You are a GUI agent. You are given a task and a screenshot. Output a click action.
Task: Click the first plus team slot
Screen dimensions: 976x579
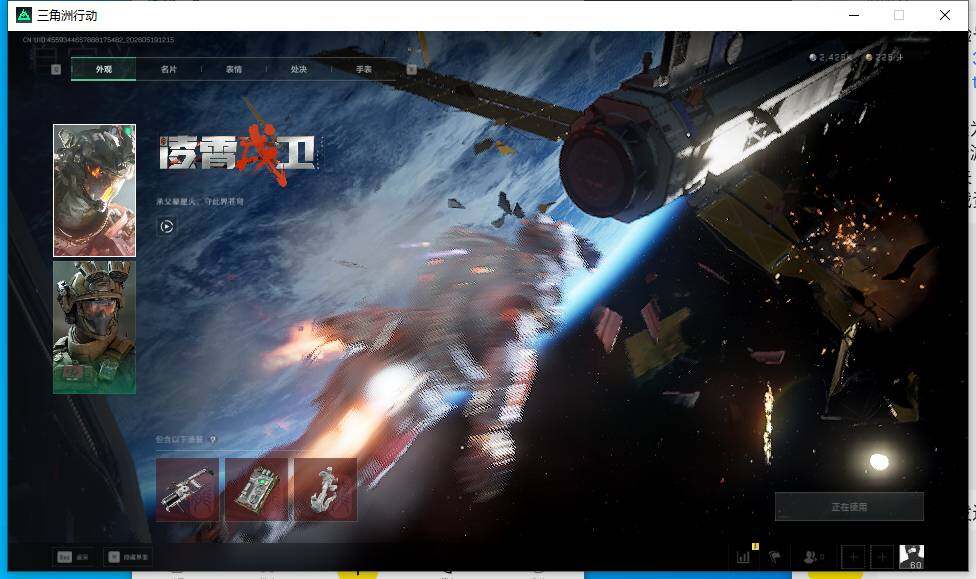[853, 557]
